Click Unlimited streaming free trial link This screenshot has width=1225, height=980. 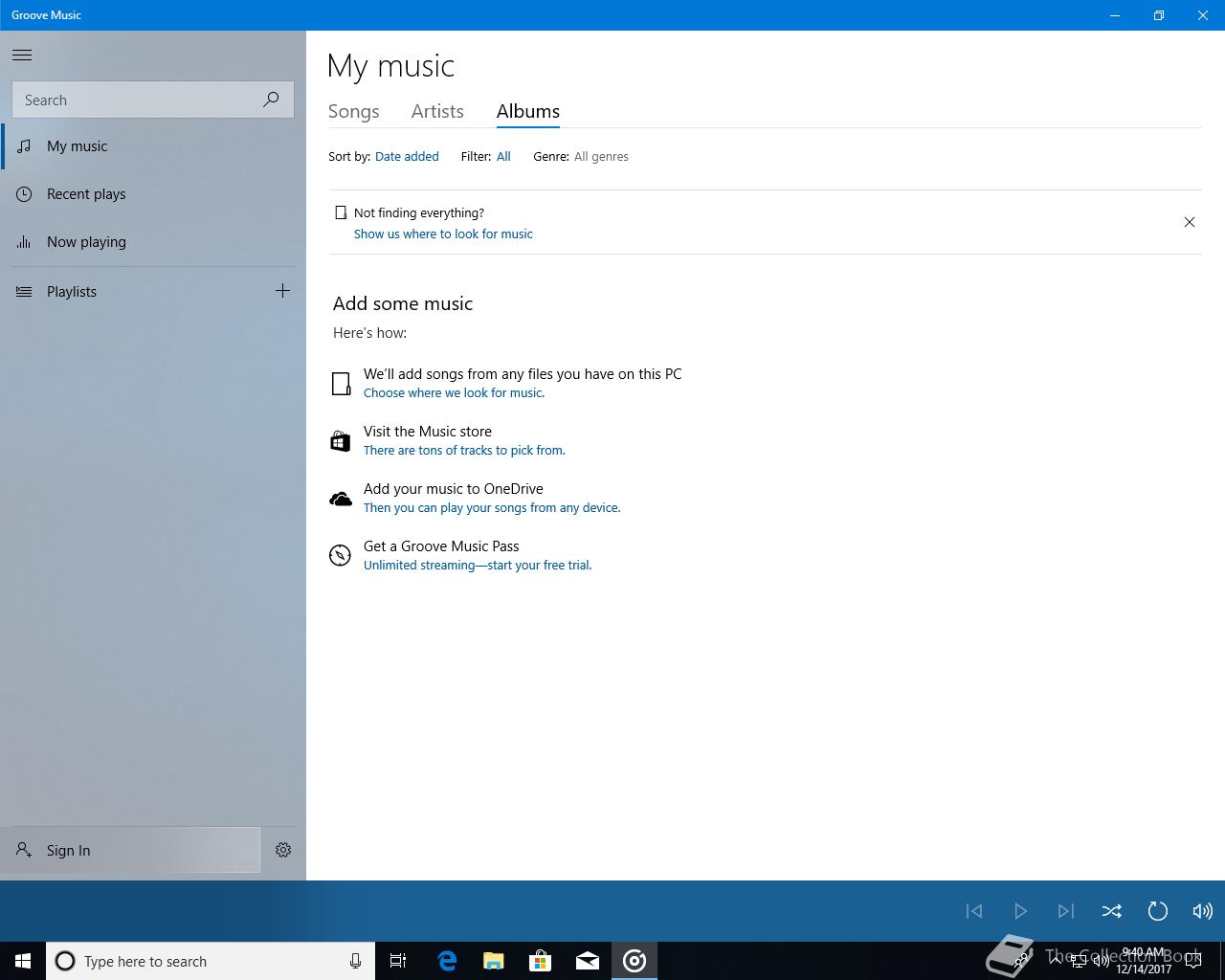pos(478,565)
